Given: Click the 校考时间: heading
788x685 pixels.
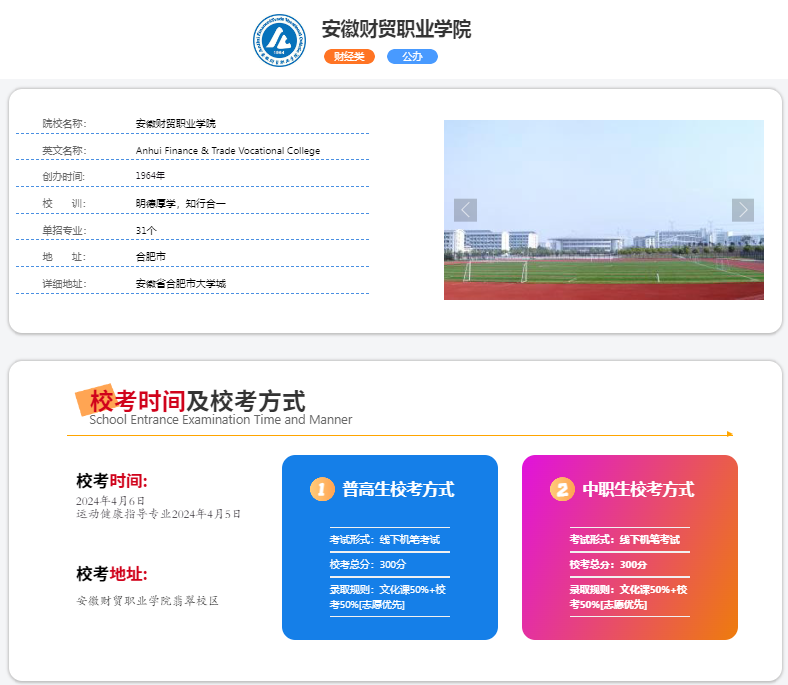Looking at the screenshot, I should tap(112, 481).
